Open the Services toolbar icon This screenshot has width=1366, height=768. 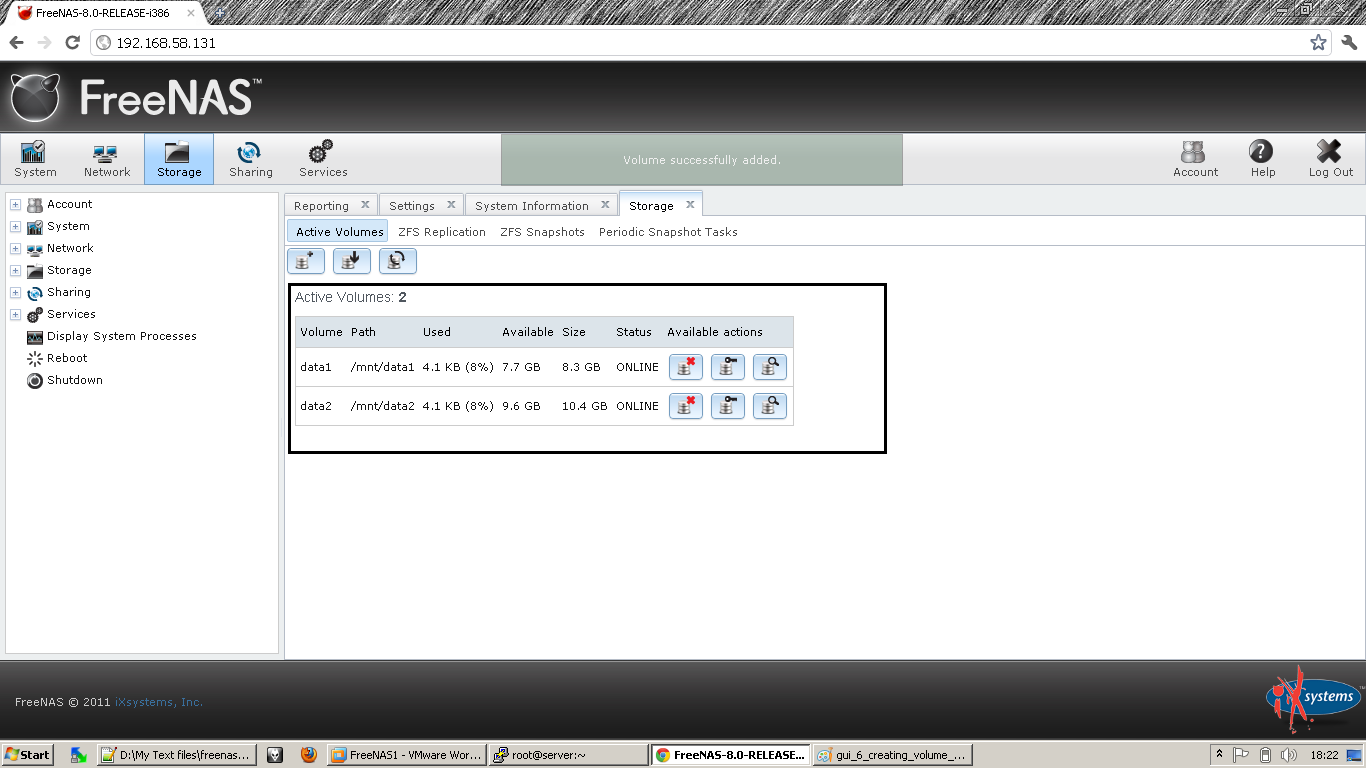click(322, 158)
